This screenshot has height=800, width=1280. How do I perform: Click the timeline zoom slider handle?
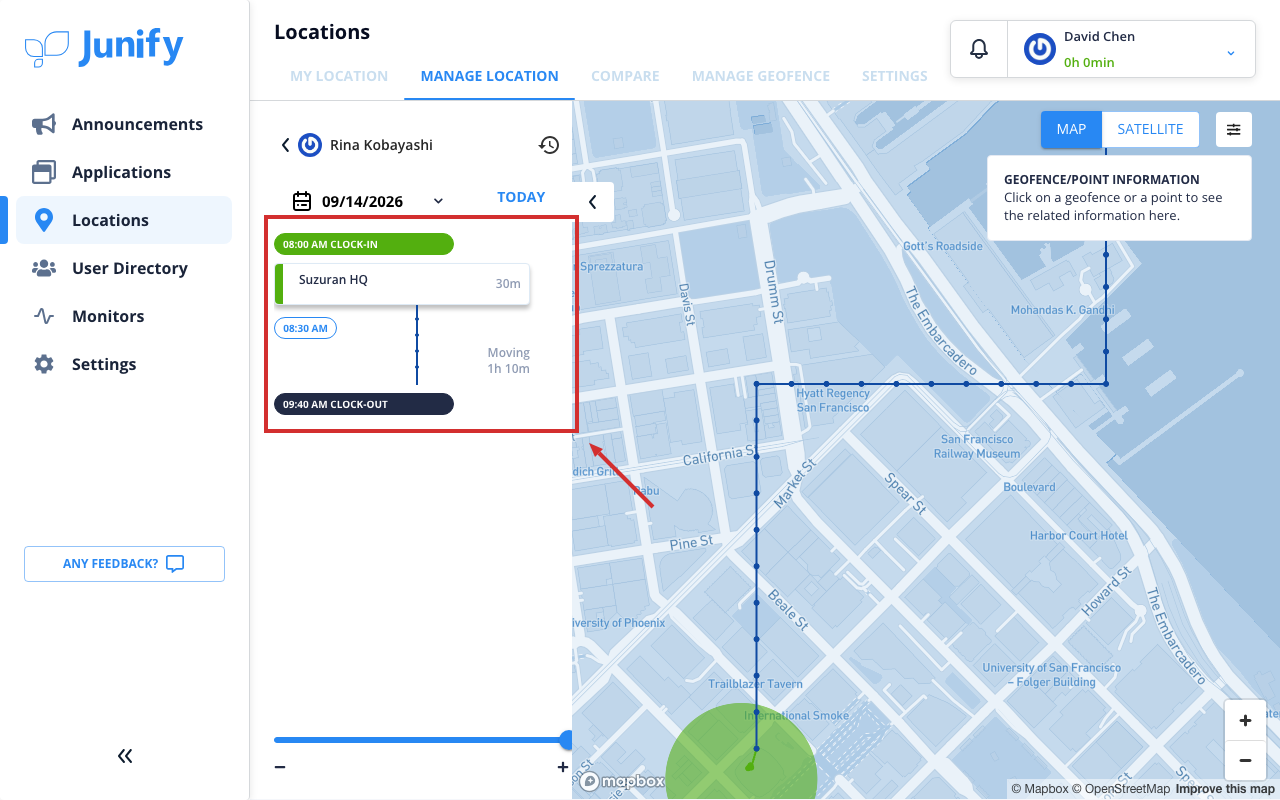pos(567,740)
